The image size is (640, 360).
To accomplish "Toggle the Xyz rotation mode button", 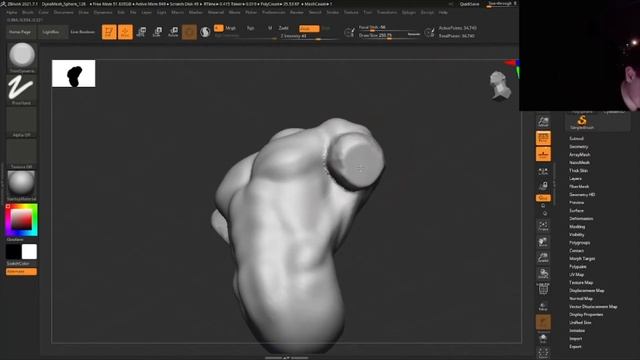I will click(x=543, y=198).
